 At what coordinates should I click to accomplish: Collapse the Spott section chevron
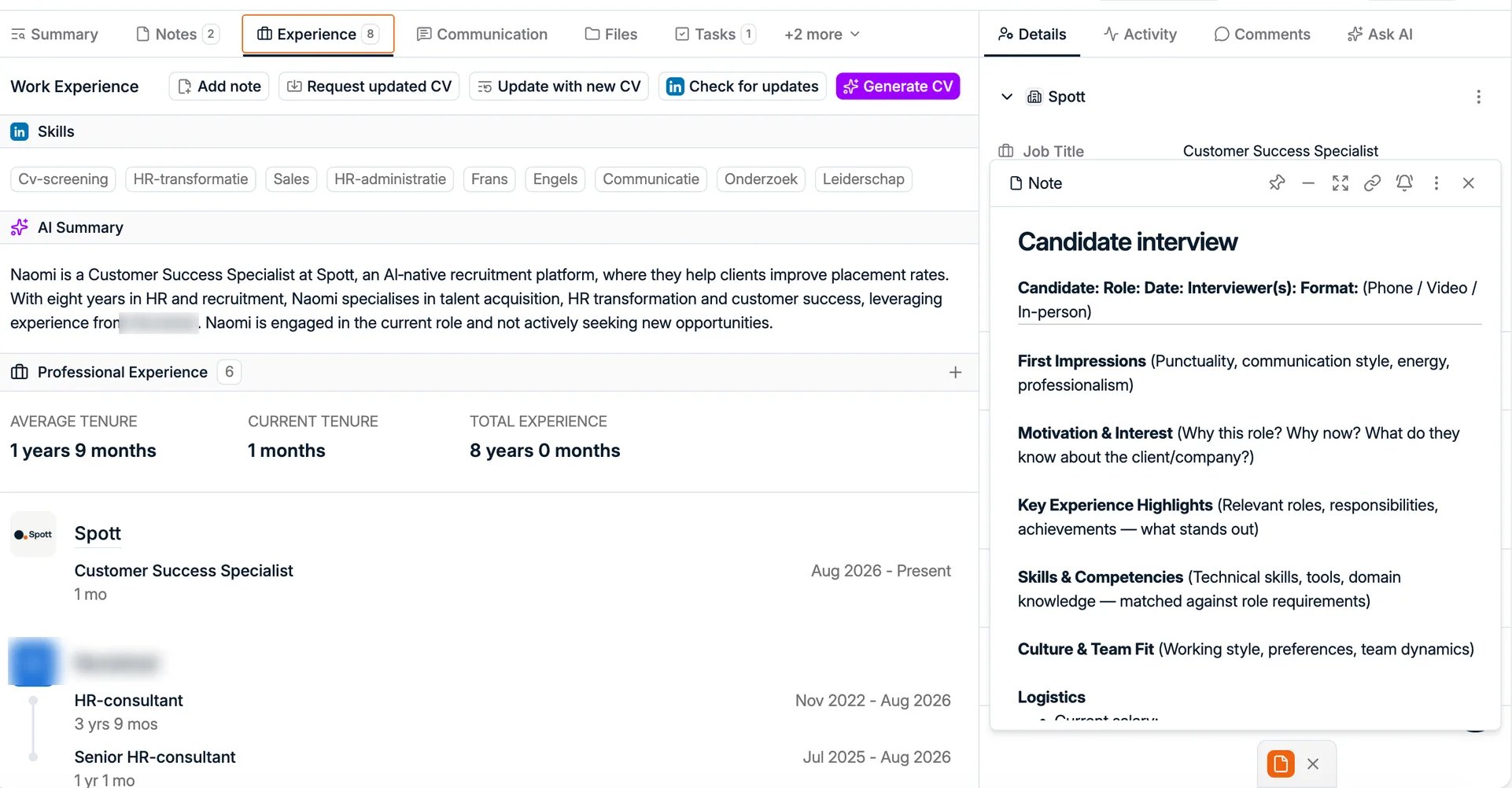pyautogui.click(x=1006, y=97)
